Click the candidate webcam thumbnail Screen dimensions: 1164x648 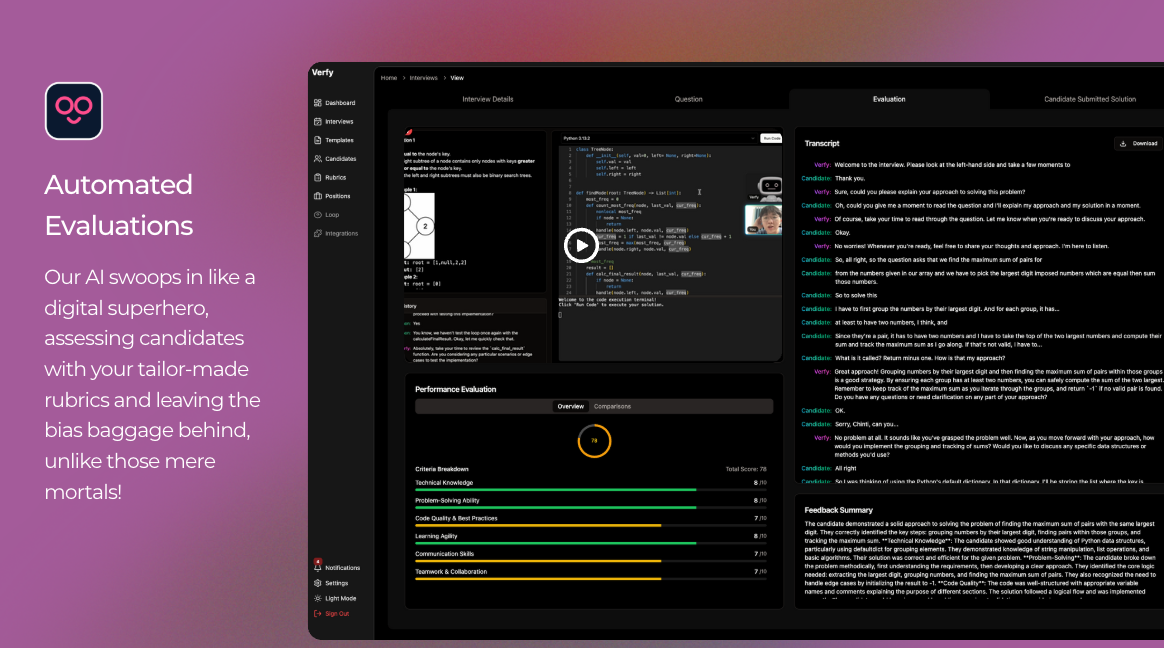coord(763,220)
